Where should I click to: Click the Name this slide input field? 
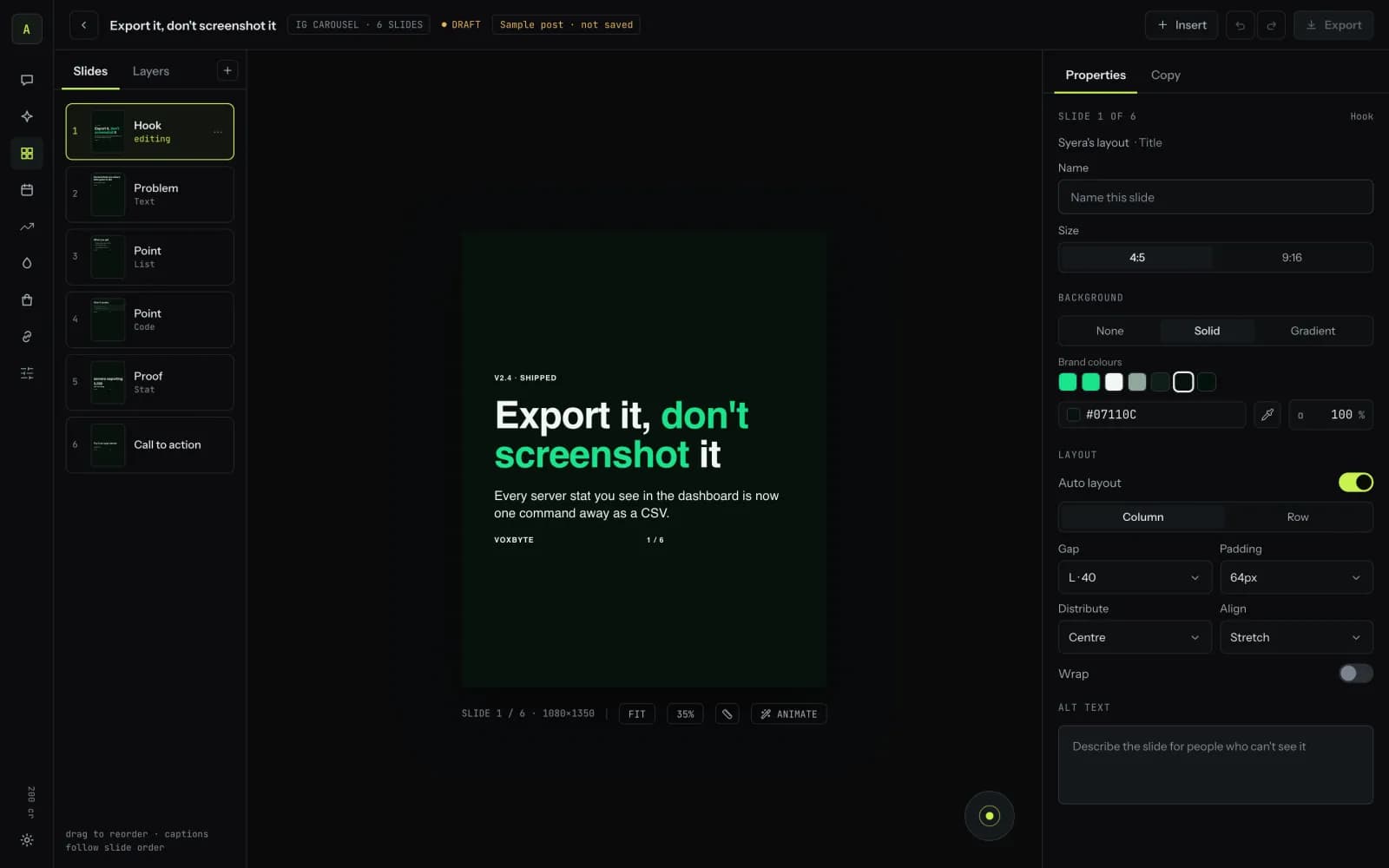(1215, 197)
